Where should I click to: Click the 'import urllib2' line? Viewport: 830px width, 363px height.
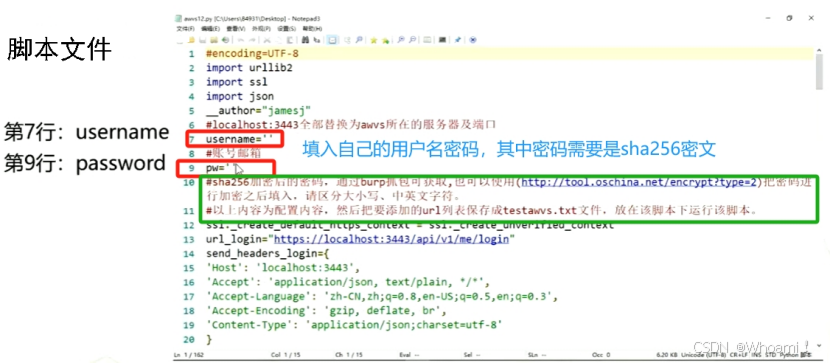pos(249,68)
